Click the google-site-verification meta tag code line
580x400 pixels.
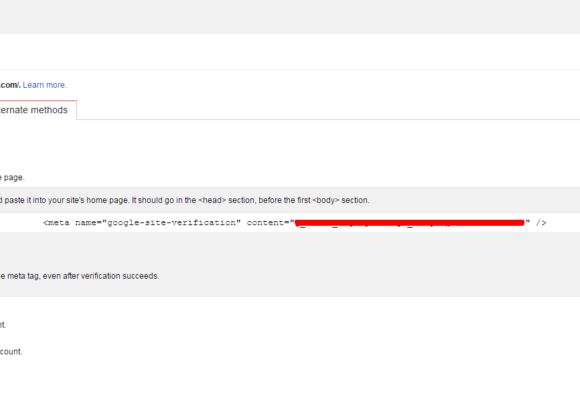pyautogui.click(x=294, y=223)
